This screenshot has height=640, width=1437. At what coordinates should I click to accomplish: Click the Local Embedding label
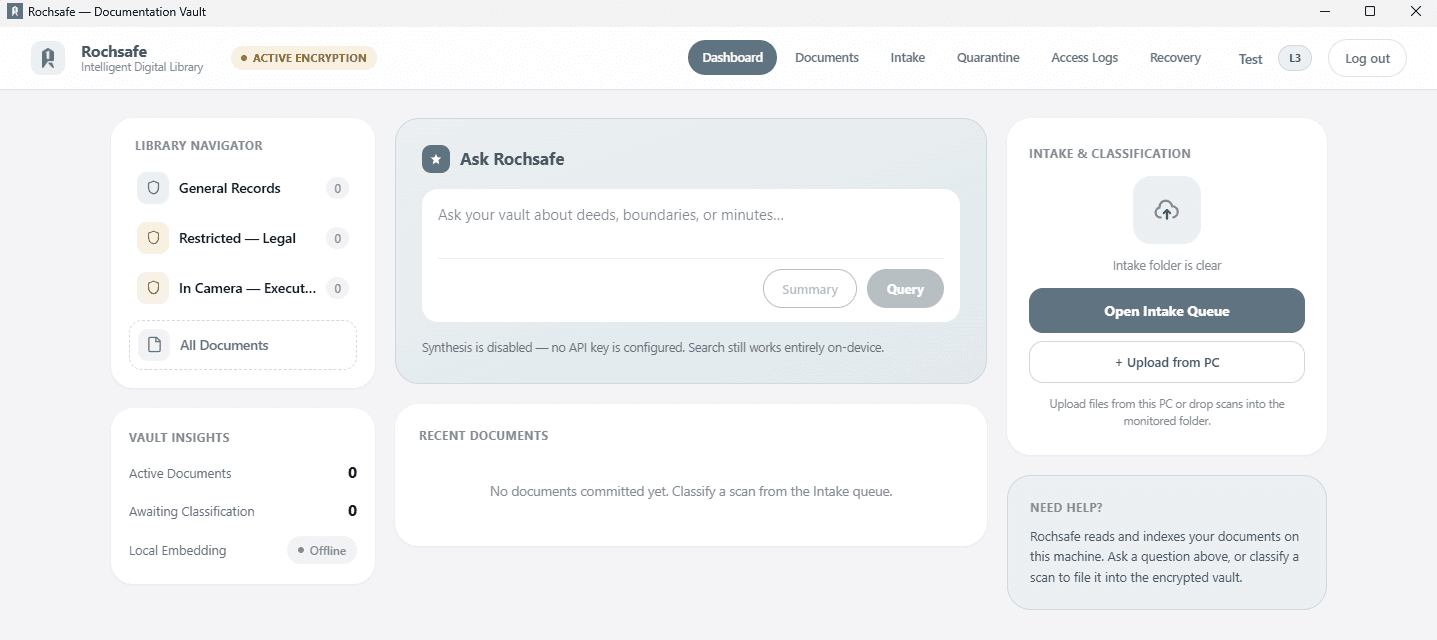tap(177, 550)
